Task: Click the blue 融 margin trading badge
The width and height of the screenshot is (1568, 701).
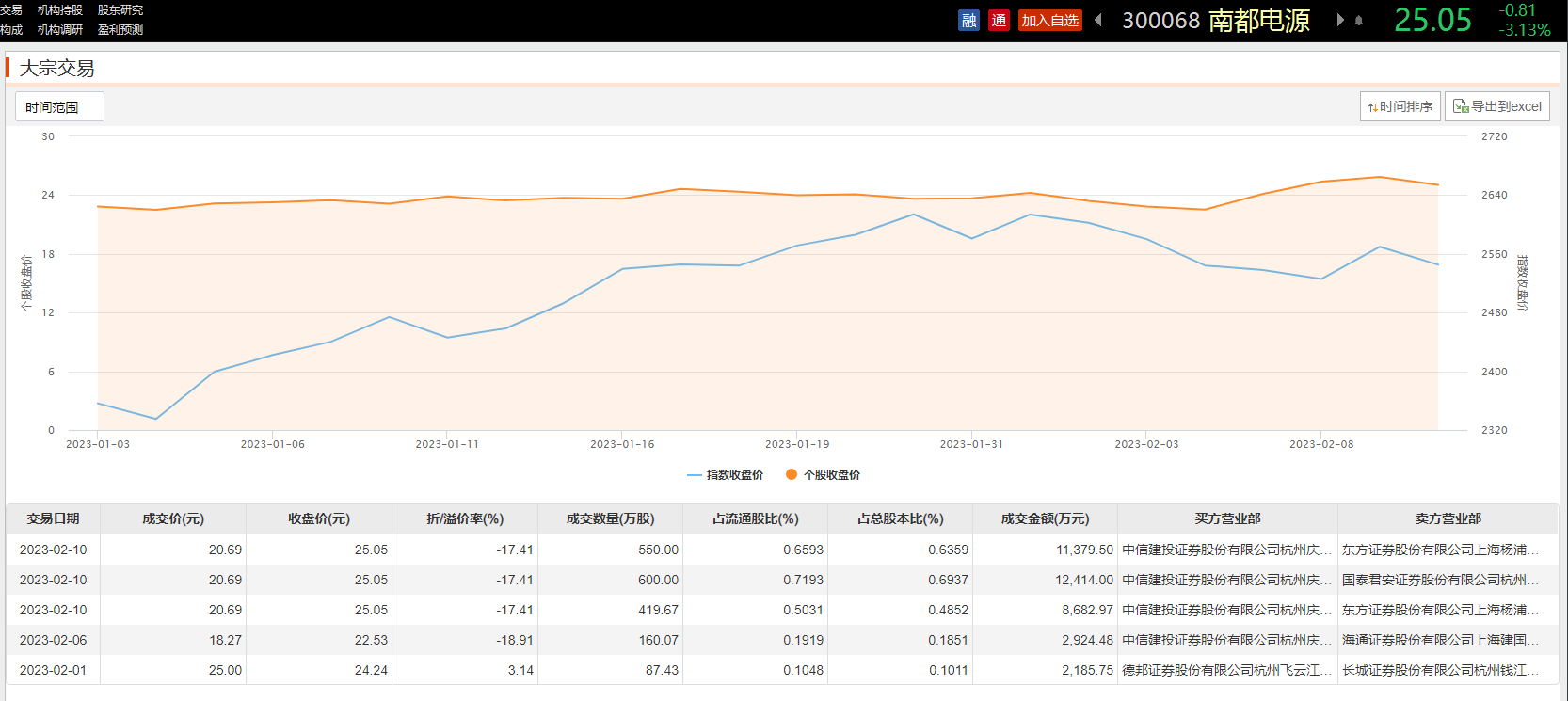Action: 968,21
